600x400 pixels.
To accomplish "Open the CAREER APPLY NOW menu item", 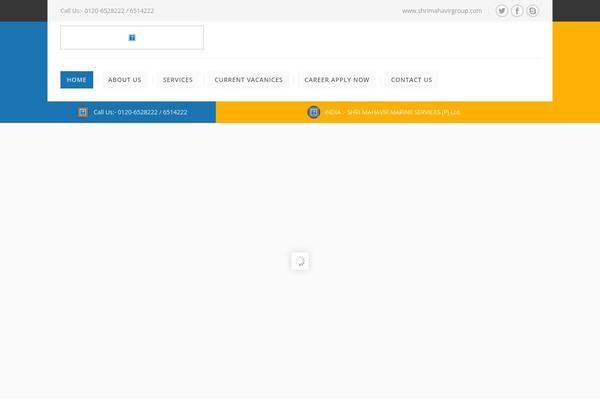I will click(337, 80).
